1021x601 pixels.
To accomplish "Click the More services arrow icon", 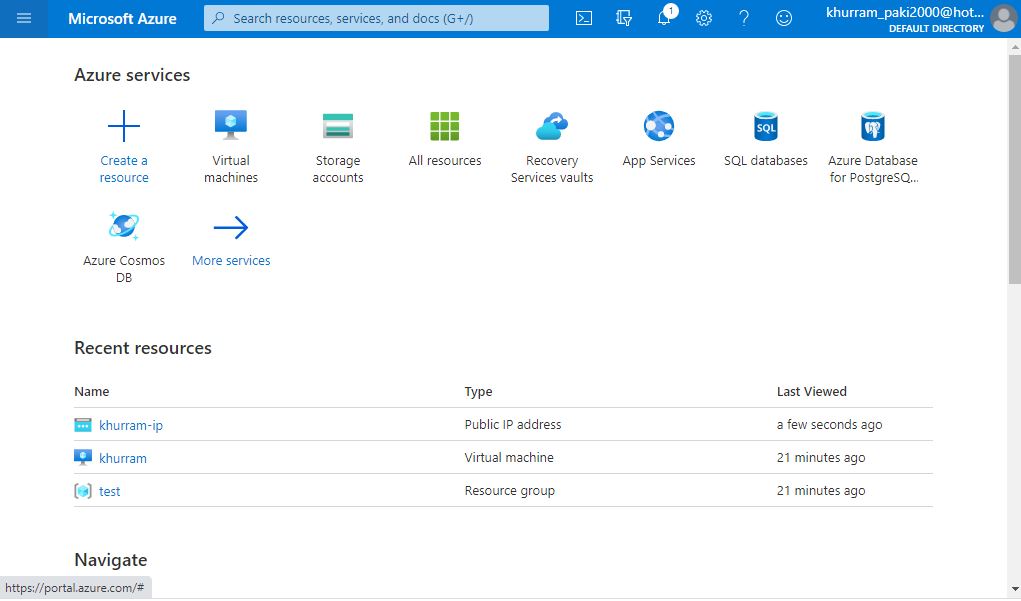I will (231, 227).
